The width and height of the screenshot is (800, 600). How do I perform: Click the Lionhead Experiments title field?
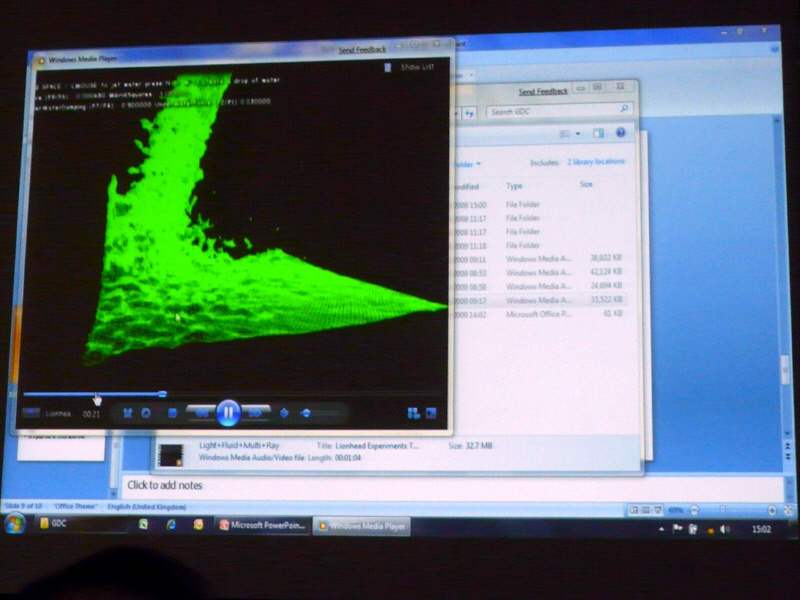tap(377, 445)
